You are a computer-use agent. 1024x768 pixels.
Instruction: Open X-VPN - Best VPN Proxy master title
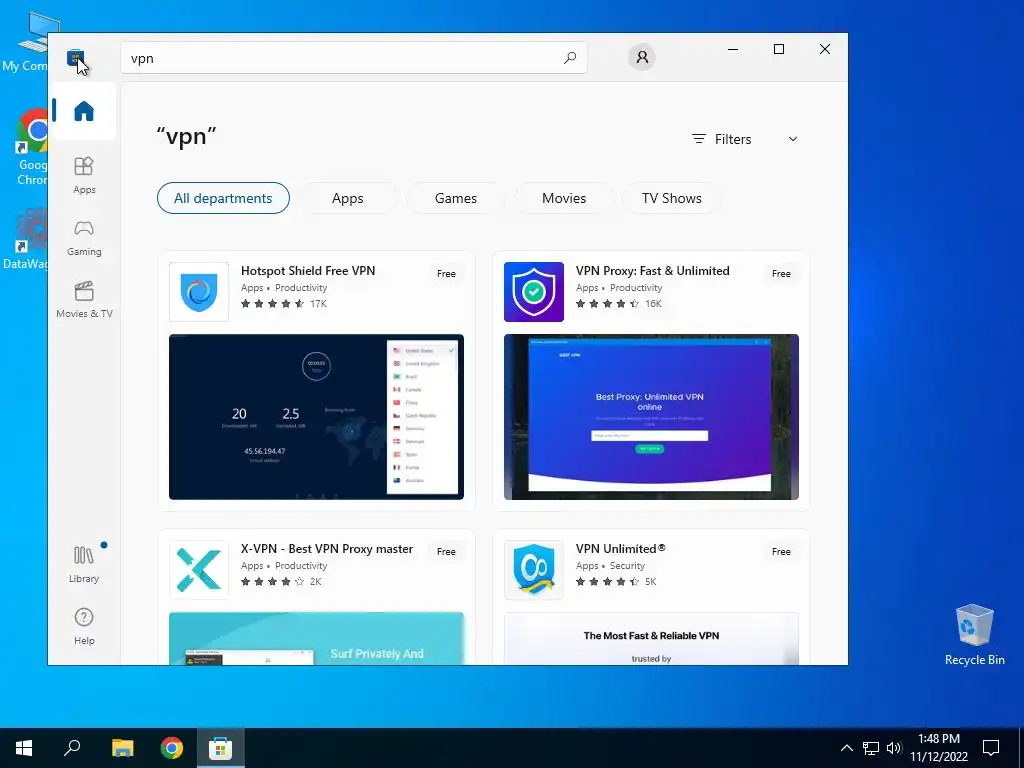coord(327,549)
